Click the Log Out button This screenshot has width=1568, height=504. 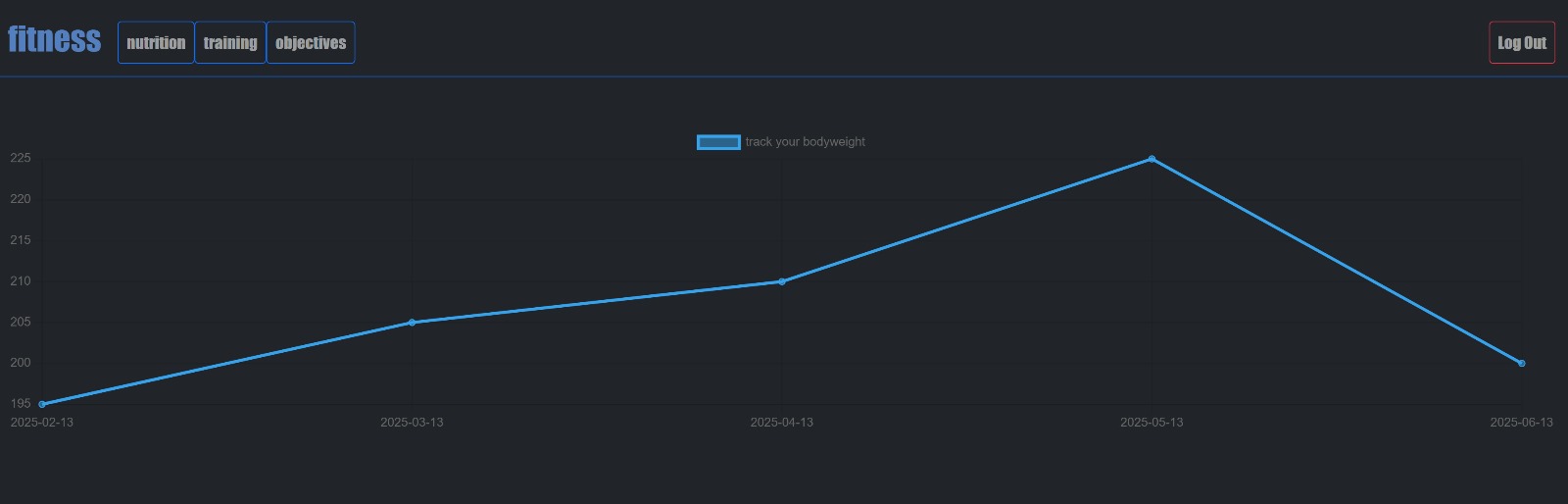[x=1522, y=42]
